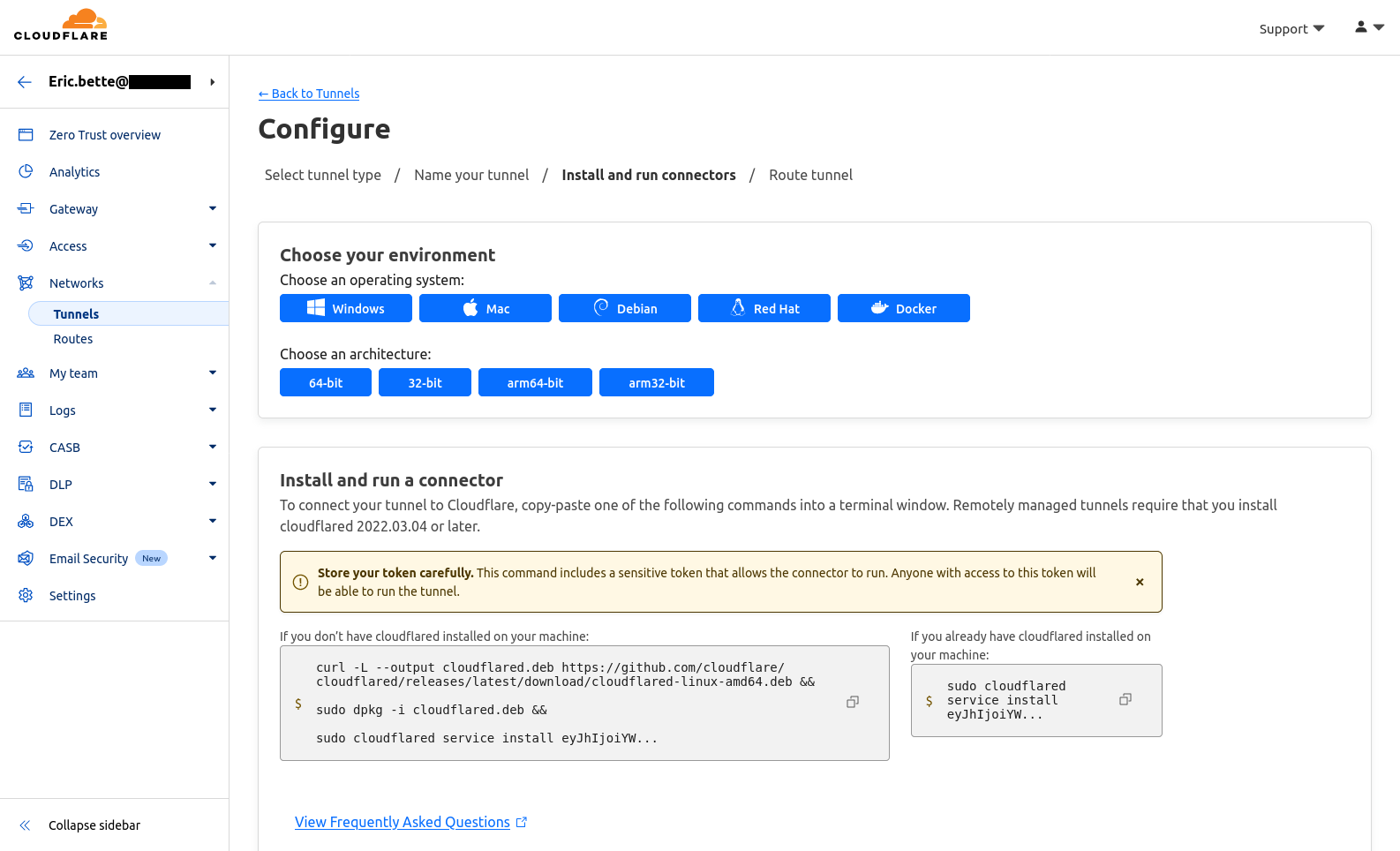The width and height of the screenshot is (1400, 851).
Task: Click the Email Security icon
Action: coord(26,559)
